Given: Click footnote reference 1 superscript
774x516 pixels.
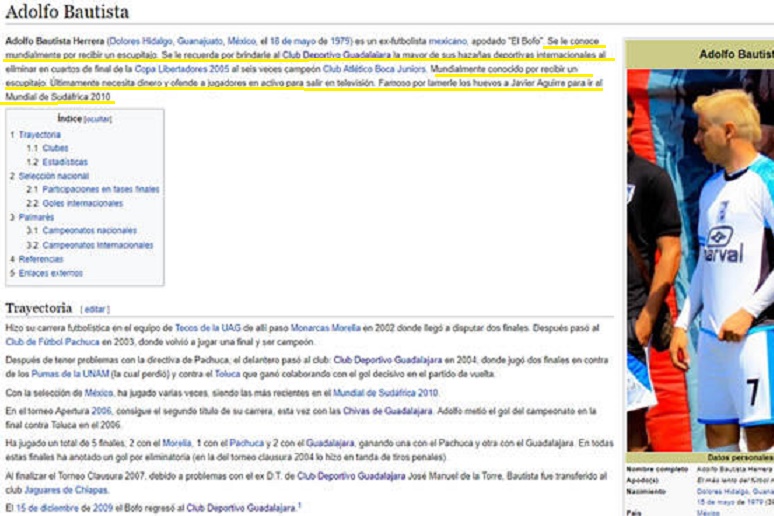Looking at the screenshot, I should tap(299, 505).
